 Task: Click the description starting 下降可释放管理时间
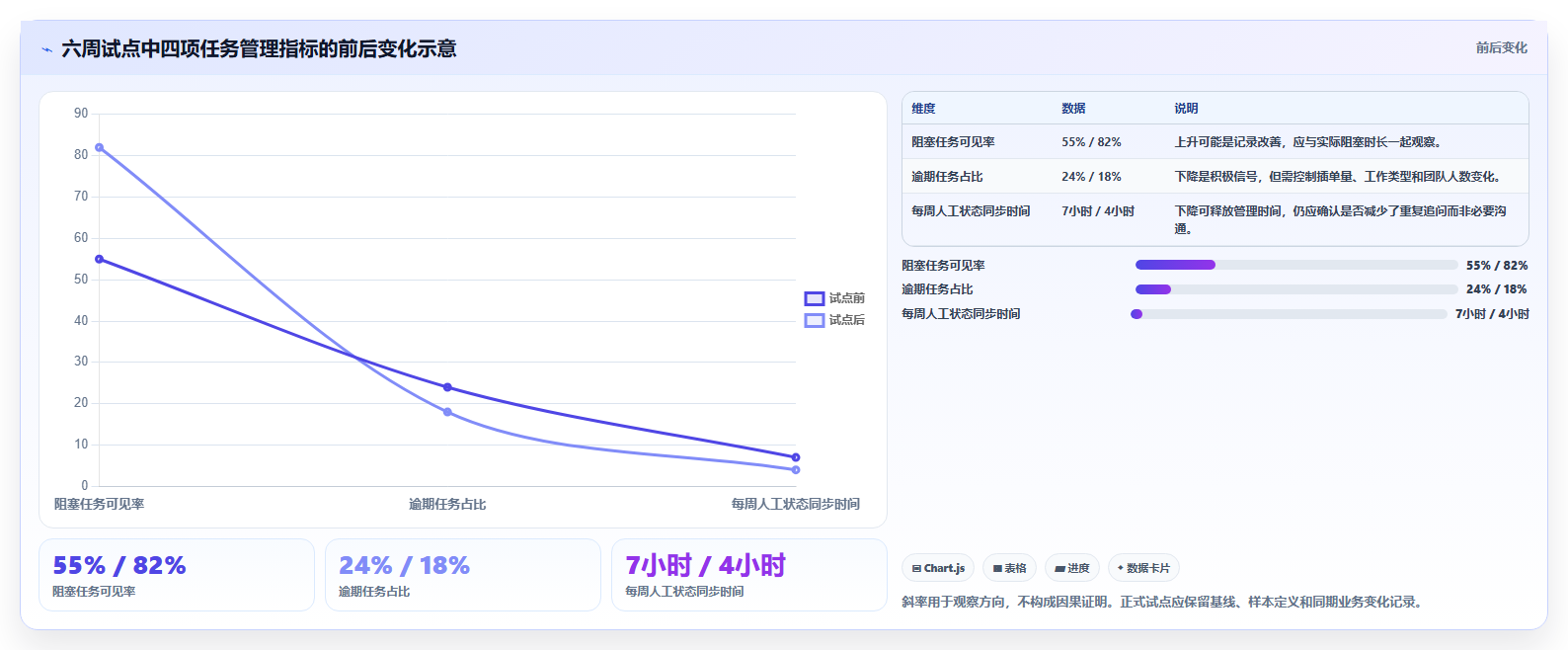pos(1341,219)
